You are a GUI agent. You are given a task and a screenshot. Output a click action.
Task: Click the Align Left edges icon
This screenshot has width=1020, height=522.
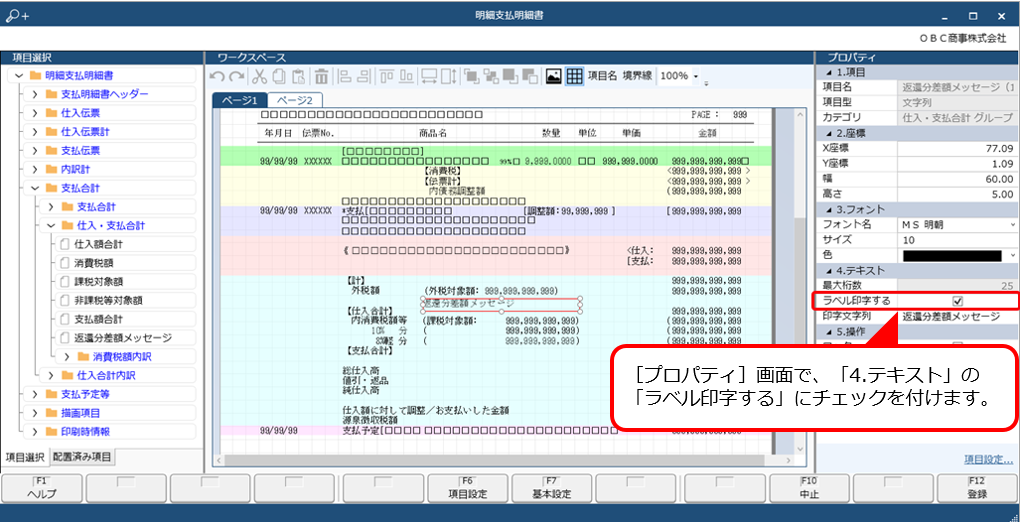(345, 76)
